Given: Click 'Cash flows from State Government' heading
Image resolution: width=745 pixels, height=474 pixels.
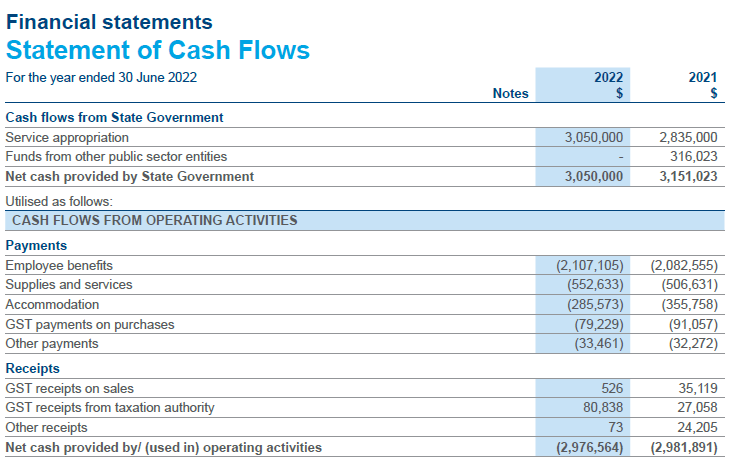Looking at the screenshot, I should pyautogui.click(x=114, y=117).
